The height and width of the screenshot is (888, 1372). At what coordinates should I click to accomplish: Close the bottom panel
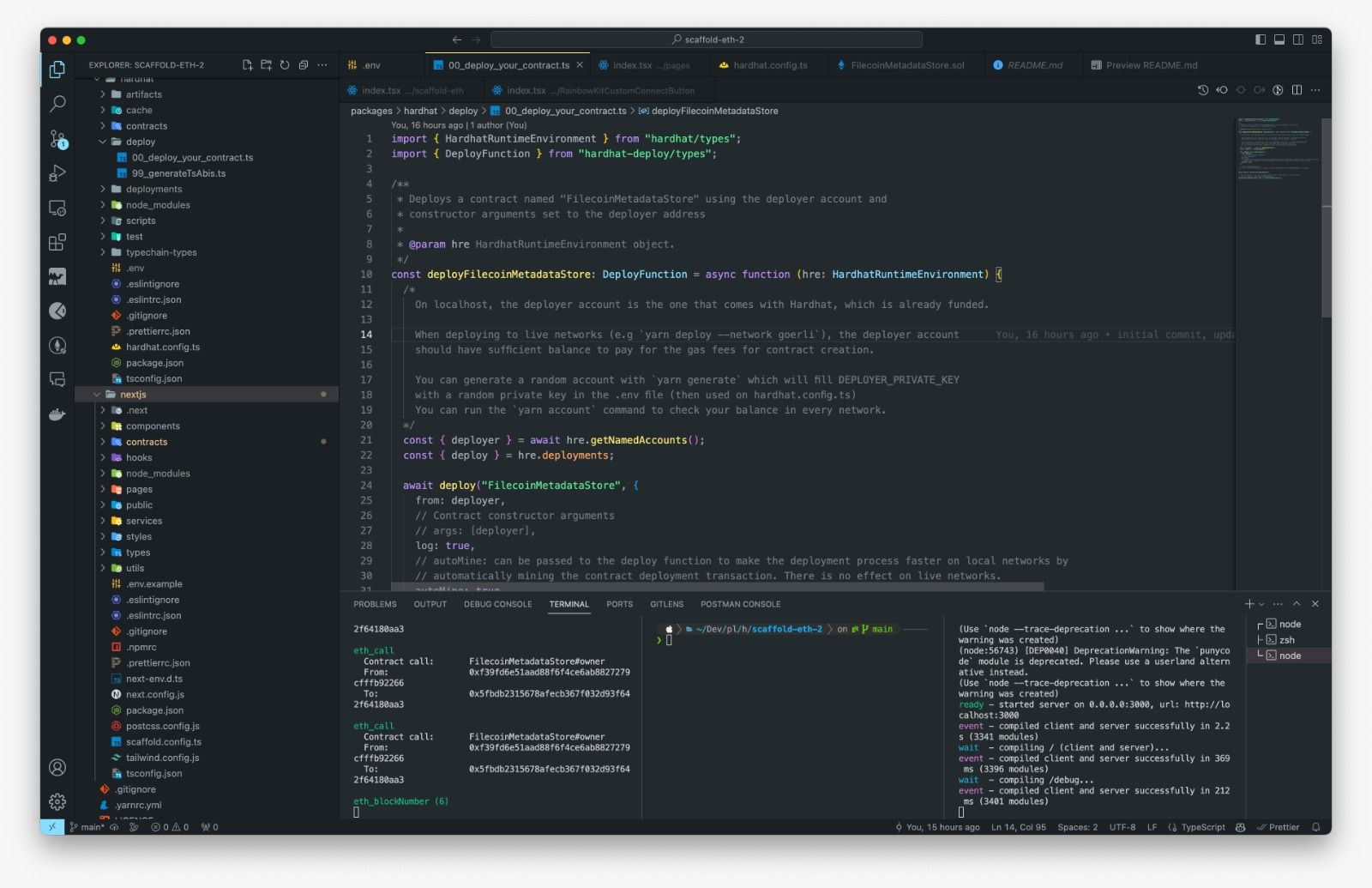(1315, 604)
